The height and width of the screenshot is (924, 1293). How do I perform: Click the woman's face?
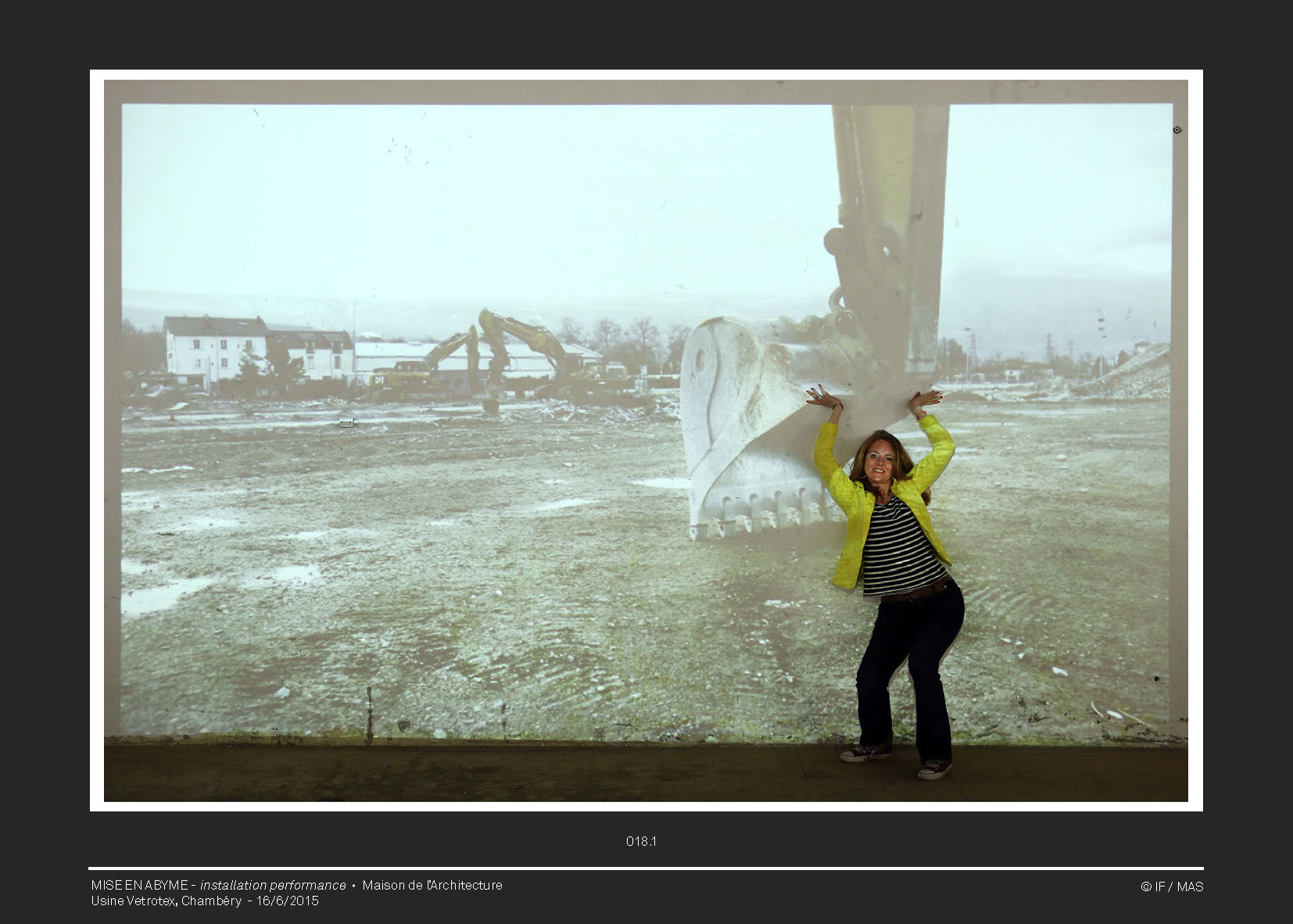click(879, 461)
